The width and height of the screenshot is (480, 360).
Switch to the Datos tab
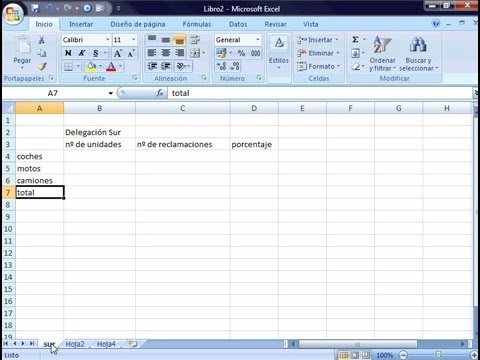238,24
